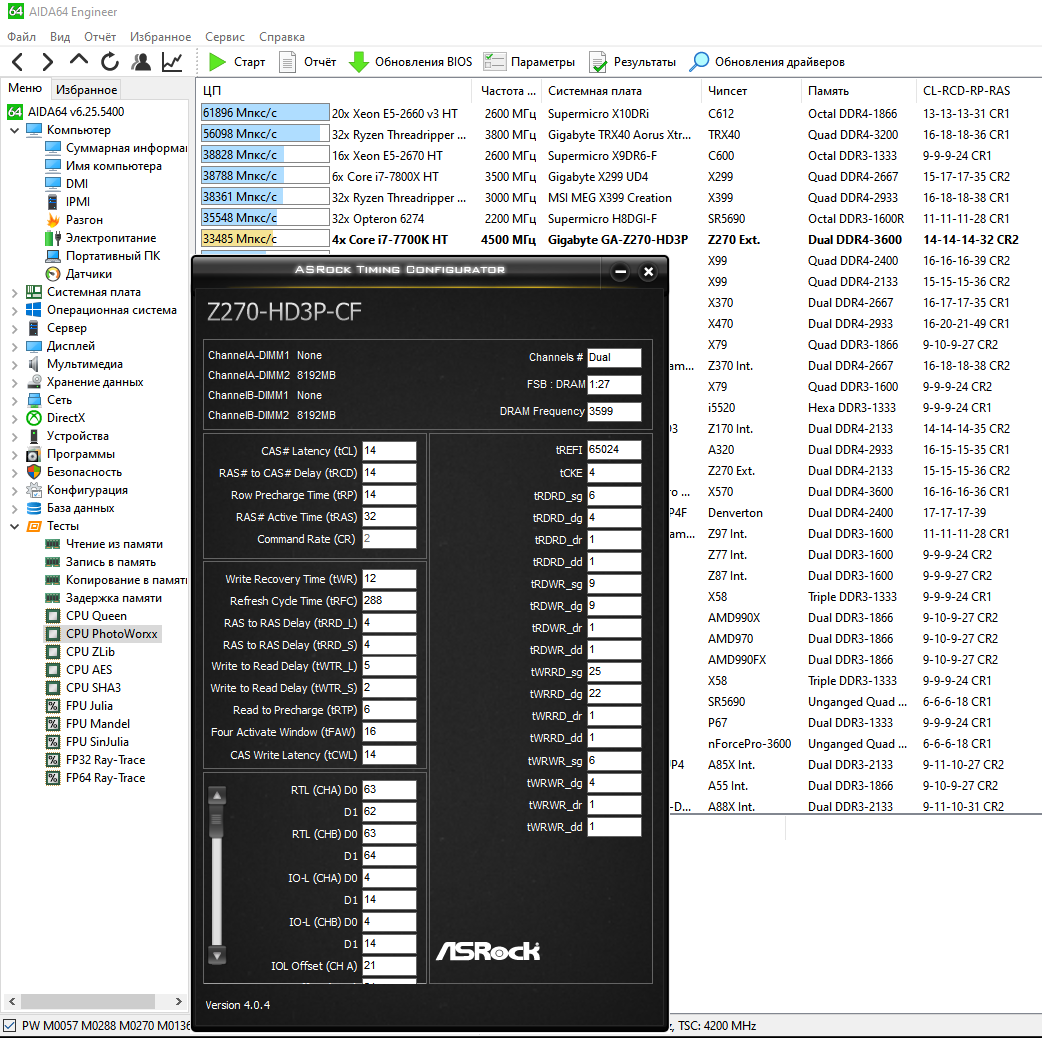Open the Избранное menu in menu bar
This screenshot has width=1042, height=1038.
pyautogui.click(x=160, y=37)
